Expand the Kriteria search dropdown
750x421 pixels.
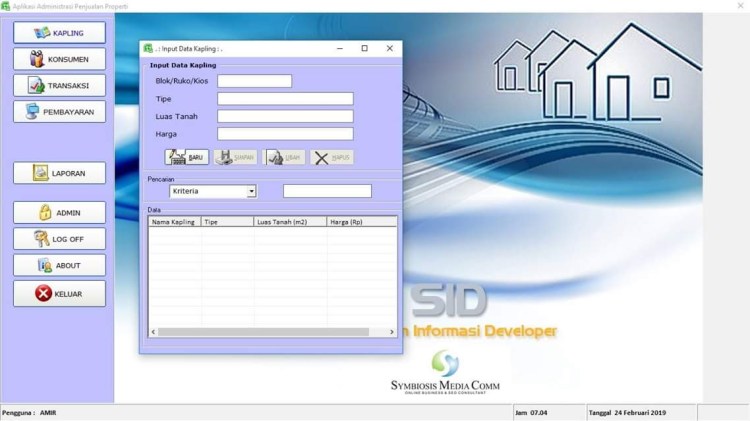pyautogui.click(x=252, y=191)
